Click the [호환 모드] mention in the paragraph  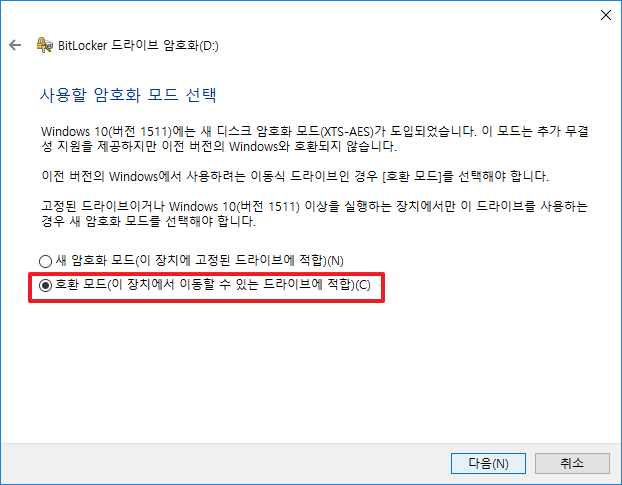(412, 176)
